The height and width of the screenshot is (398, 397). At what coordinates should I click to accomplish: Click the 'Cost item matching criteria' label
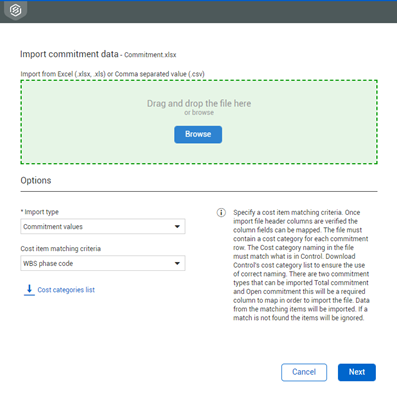[x=61, y=249]
